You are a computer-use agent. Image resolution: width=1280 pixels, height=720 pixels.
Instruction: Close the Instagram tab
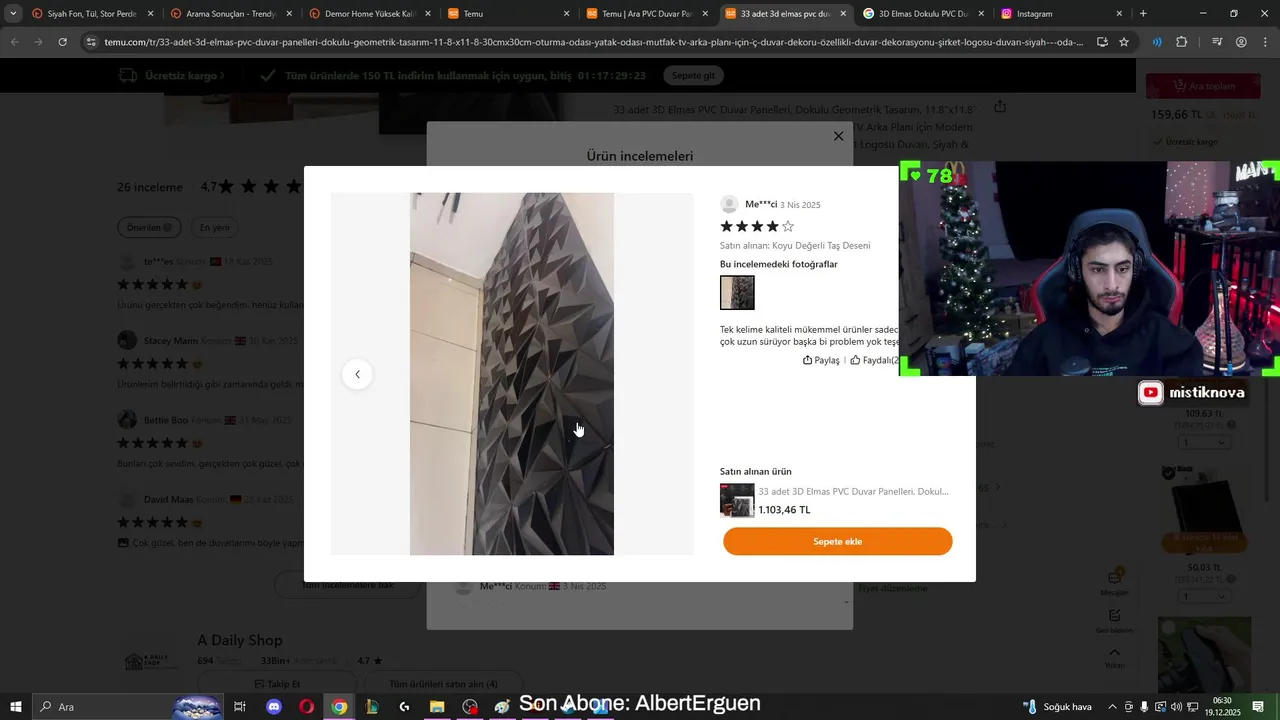click(1119, 14)
